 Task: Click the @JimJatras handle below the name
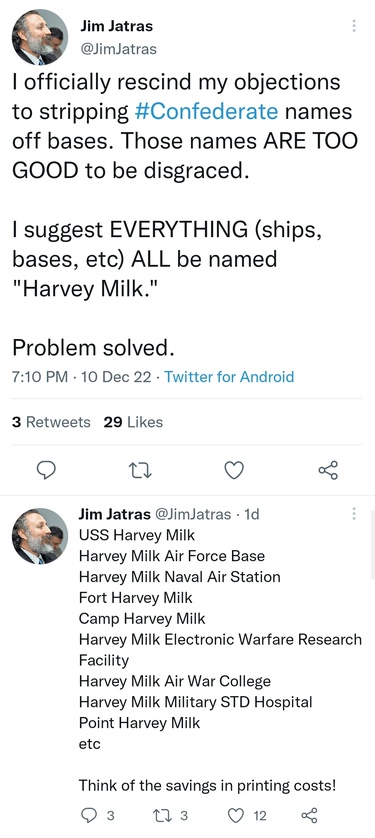(118, 49)
